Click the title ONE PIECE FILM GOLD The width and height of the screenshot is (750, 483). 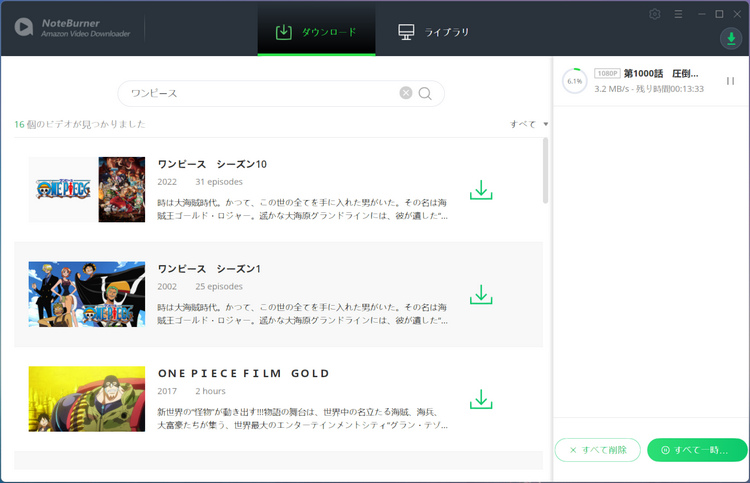pyautogui.click(x=243, y=373)
